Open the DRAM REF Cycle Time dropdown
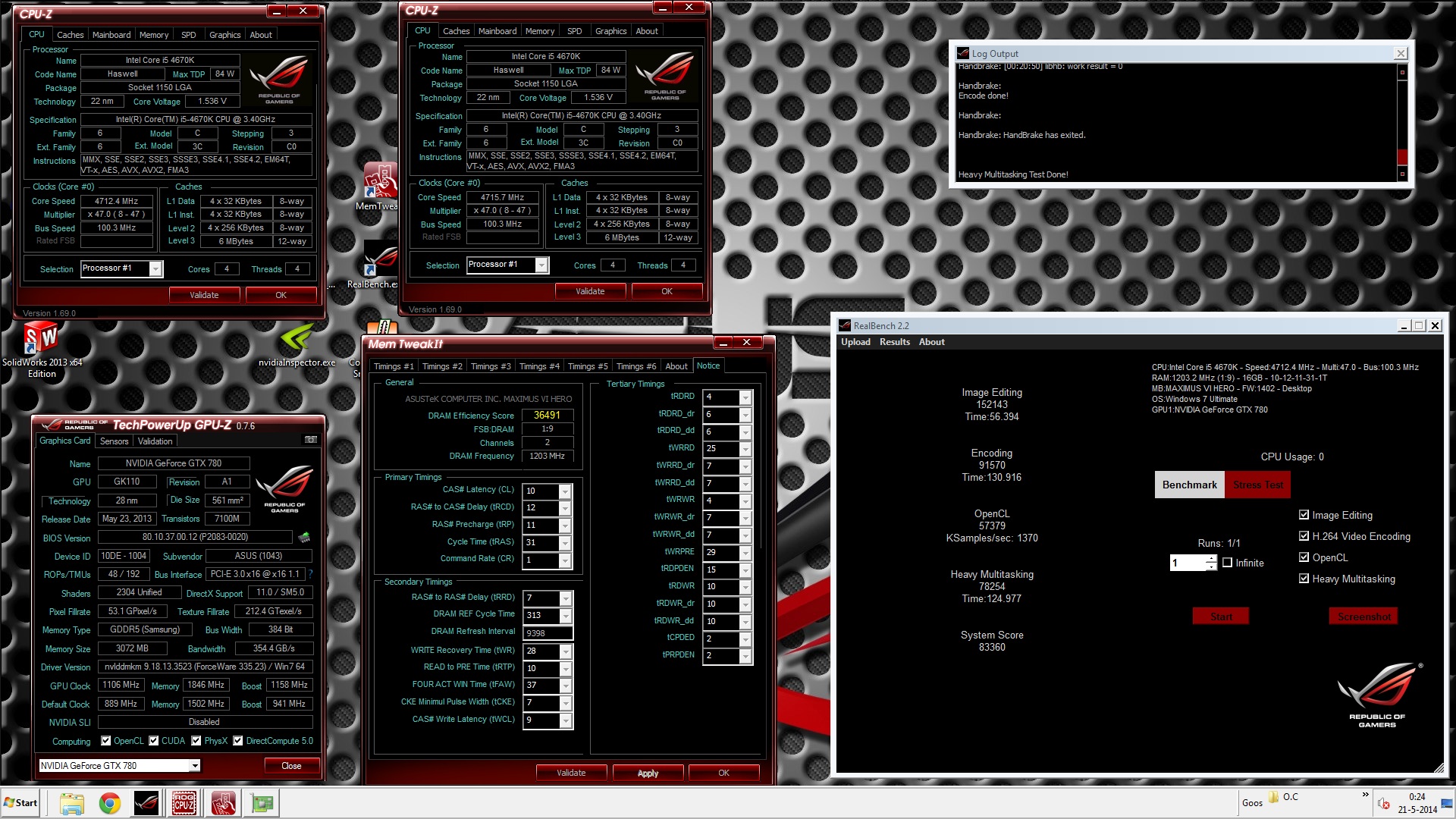The width and height of the screenshot is (1456, 819). click(x=565, y=616)
